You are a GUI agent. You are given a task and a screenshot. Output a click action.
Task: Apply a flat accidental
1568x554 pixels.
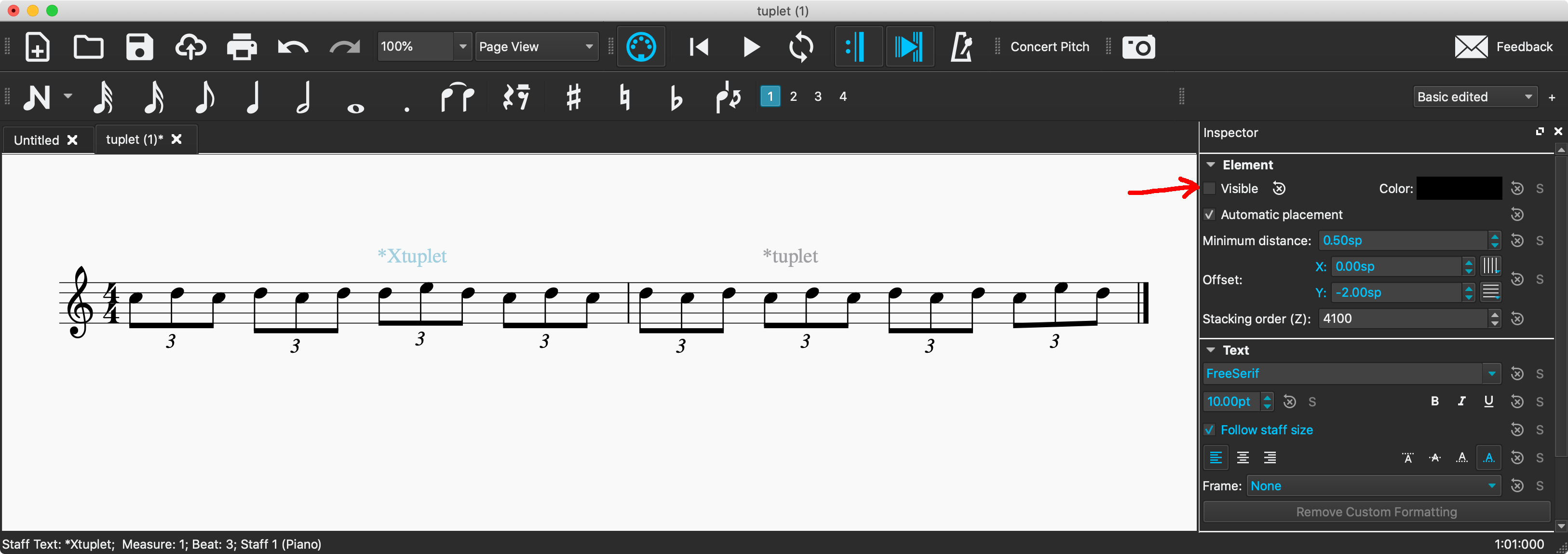tap(676, 97)
